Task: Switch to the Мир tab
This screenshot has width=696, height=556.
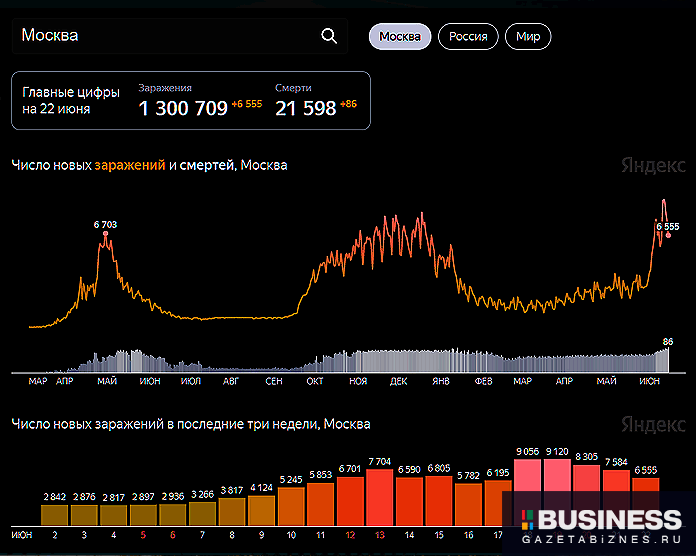Action: click(528, 37)
